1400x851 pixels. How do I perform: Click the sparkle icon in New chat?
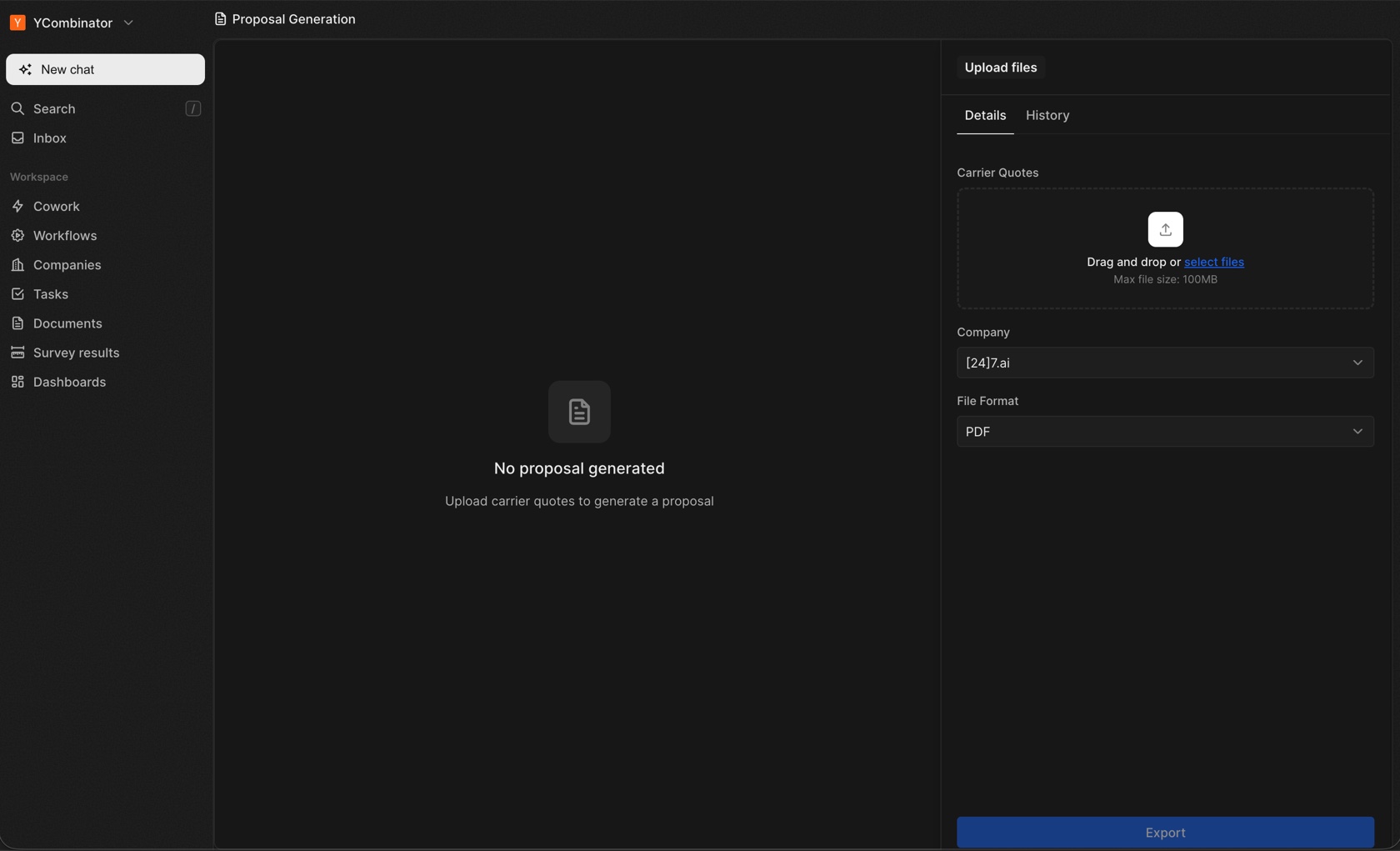(x=25, y=69)
